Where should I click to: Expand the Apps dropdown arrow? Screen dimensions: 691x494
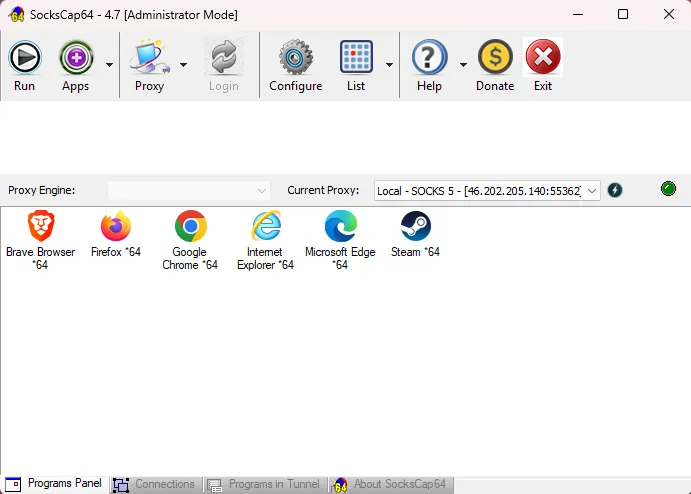point(109,65)
